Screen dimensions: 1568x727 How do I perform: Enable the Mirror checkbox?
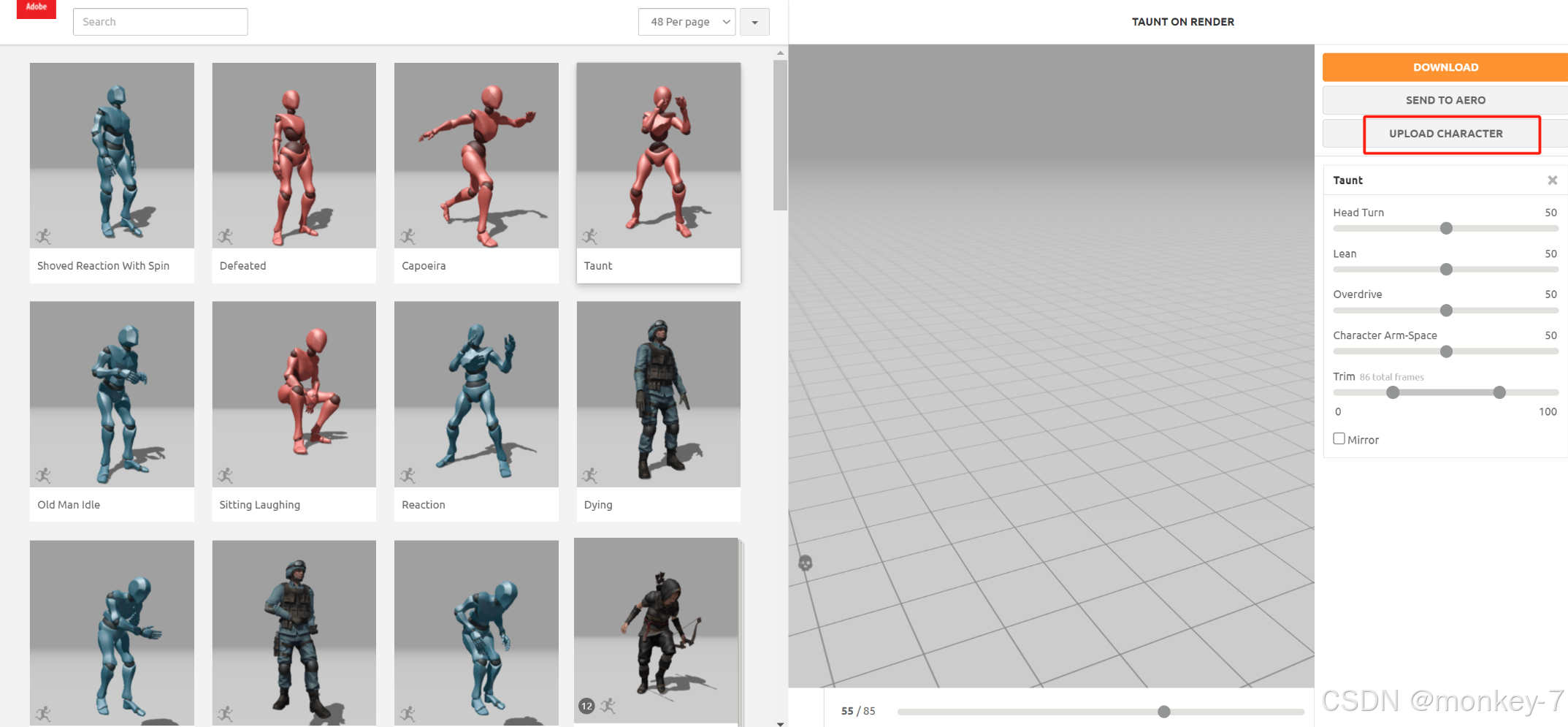1339,438
